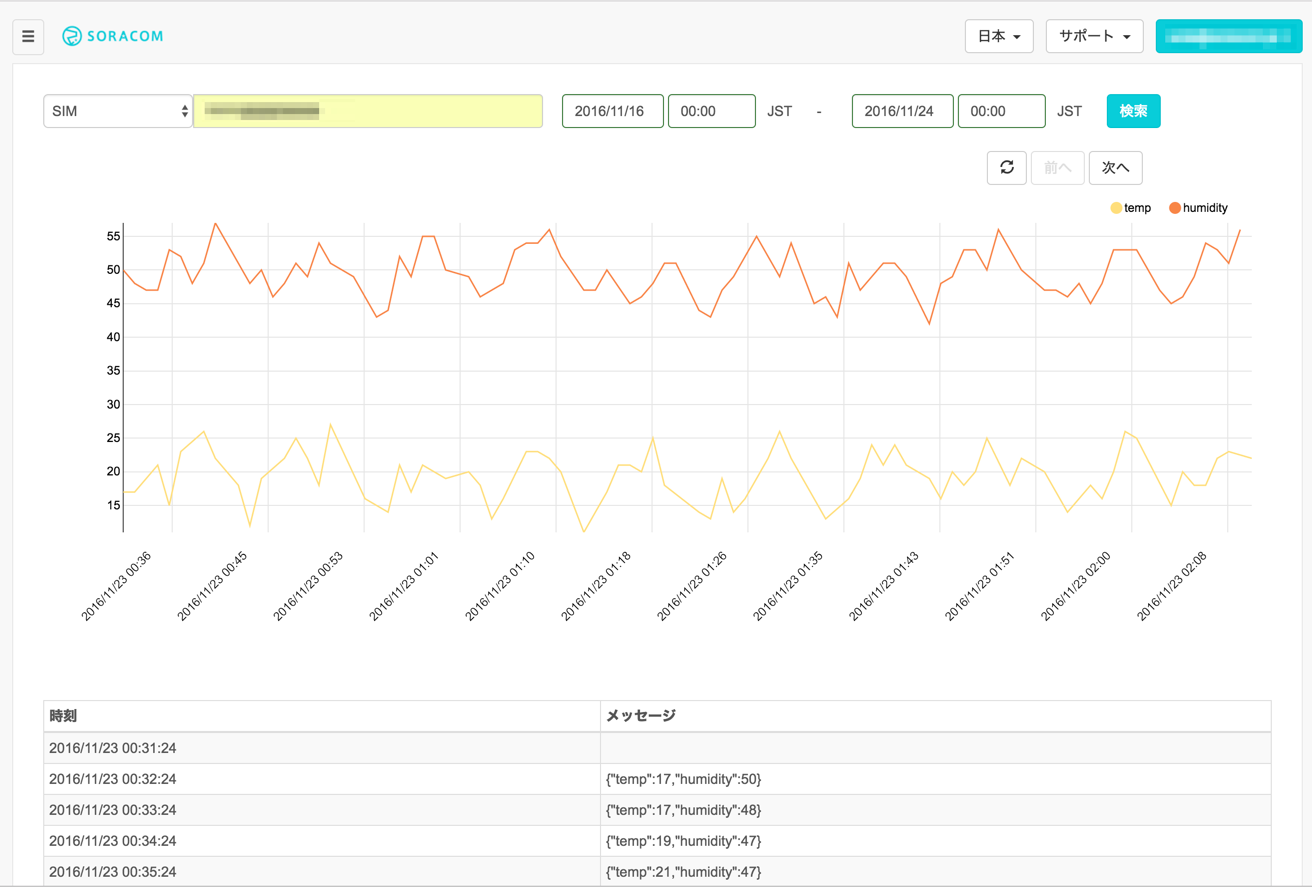Click the 時刻 column header

tap(322, 716)
